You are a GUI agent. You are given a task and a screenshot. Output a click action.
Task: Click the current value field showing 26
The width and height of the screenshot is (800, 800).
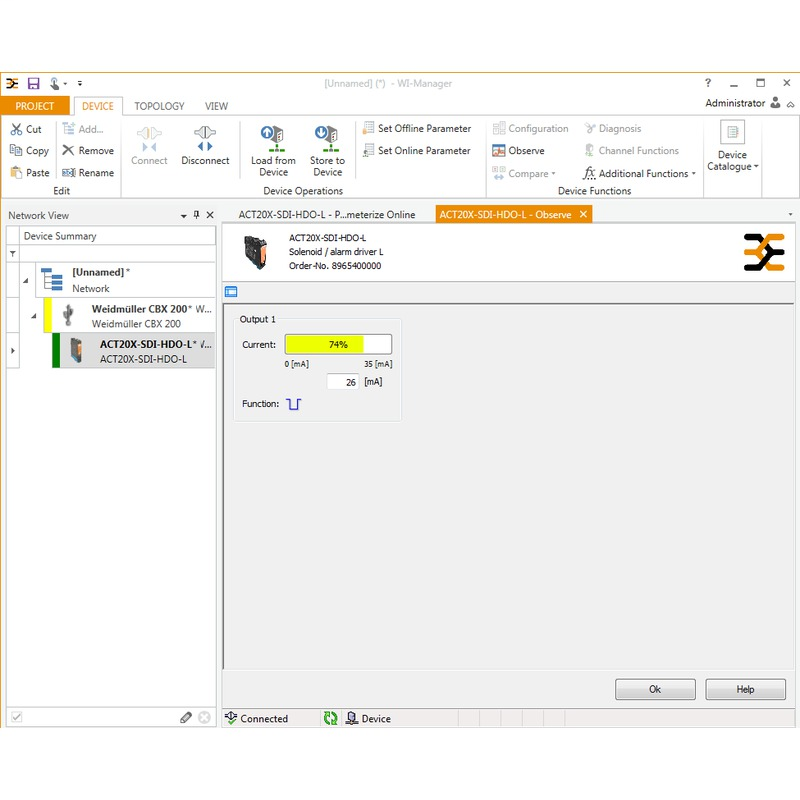[343, 382]
